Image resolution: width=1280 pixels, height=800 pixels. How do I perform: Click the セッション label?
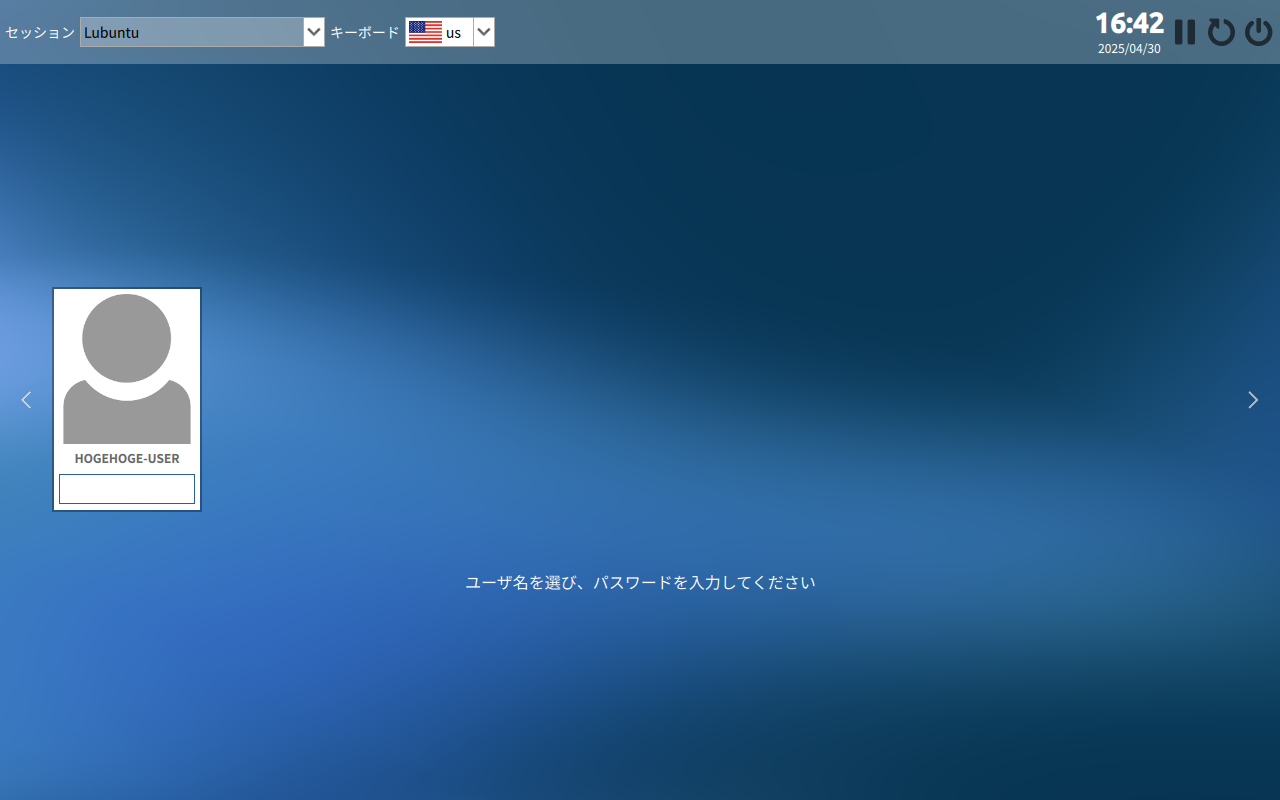click(40, 32)
